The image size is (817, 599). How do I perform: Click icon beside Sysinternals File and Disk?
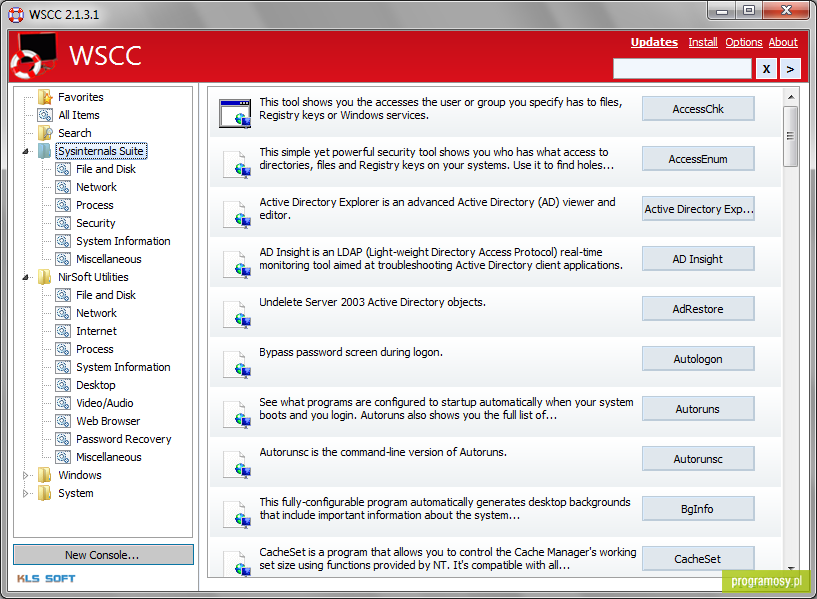[x=63, y=169]
